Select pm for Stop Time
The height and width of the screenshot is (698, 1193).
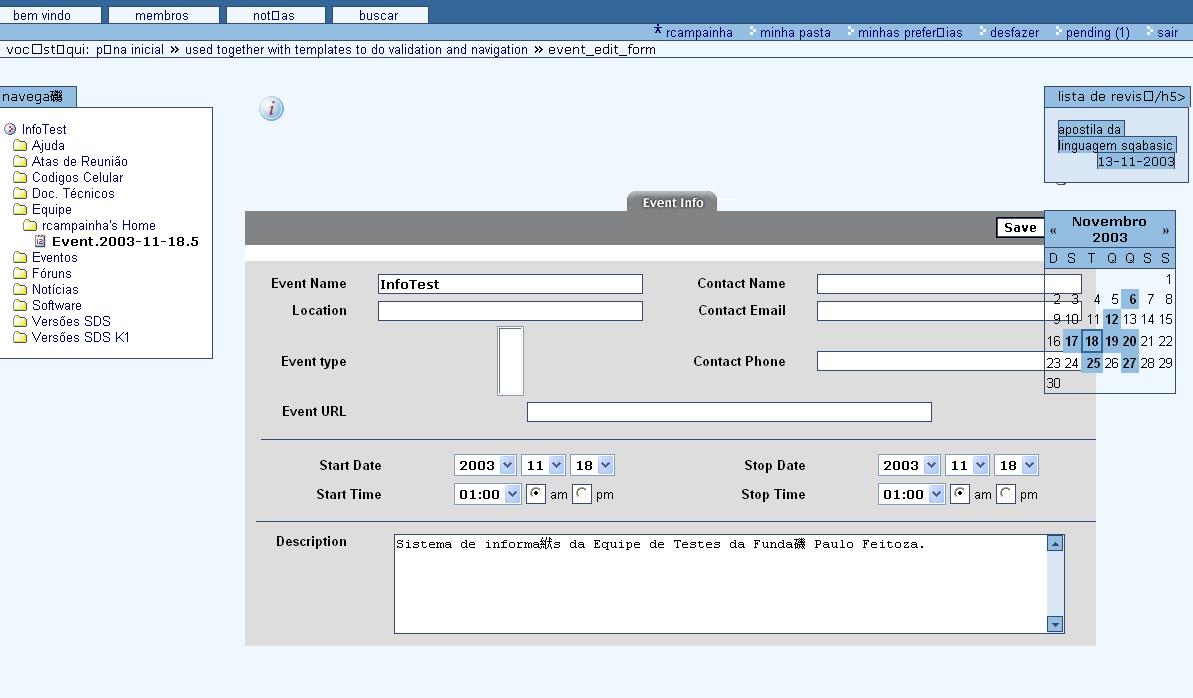coord(1006,494)
